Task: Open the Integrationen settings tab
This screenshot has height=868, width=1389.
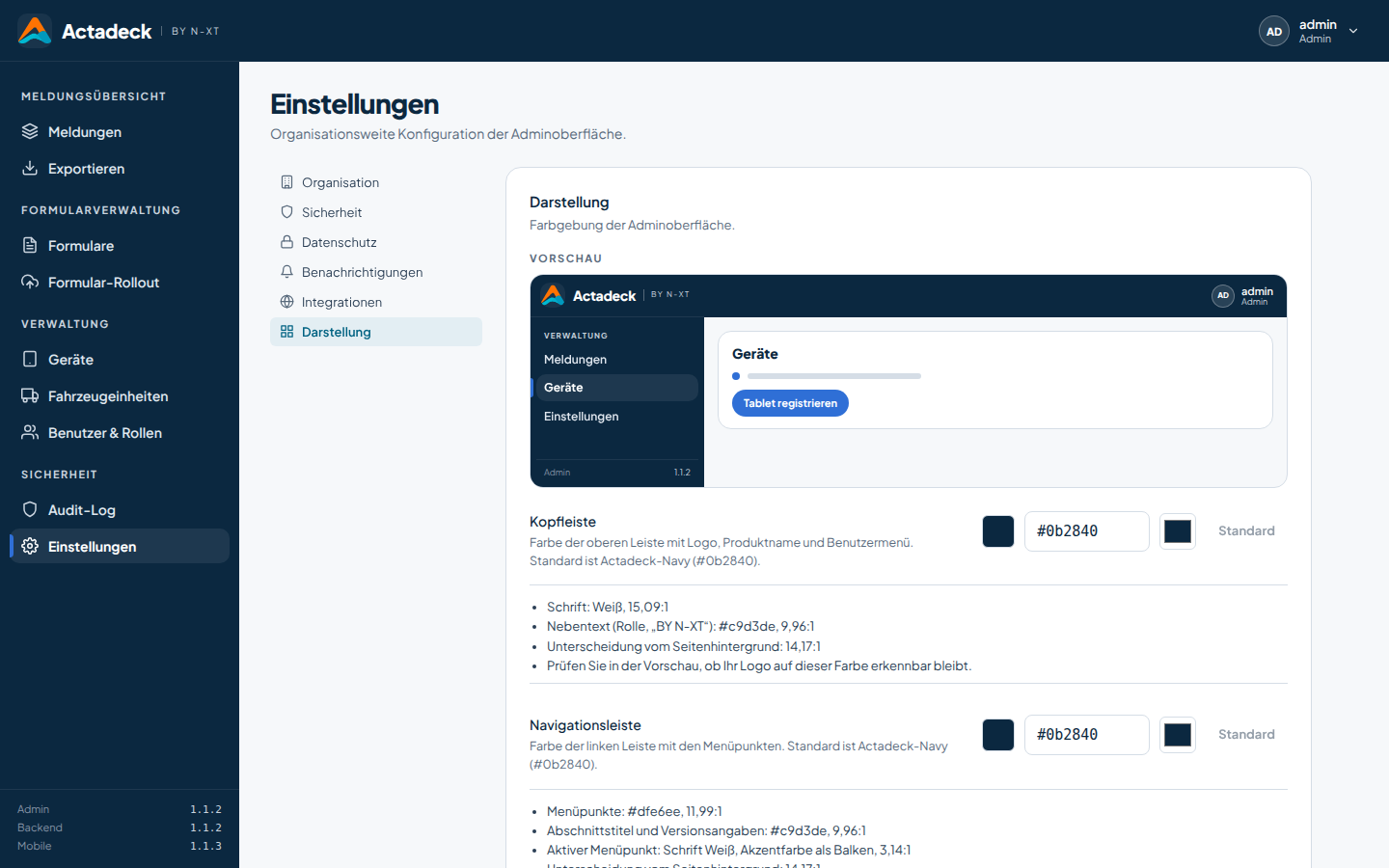Action: click(376, 302)
